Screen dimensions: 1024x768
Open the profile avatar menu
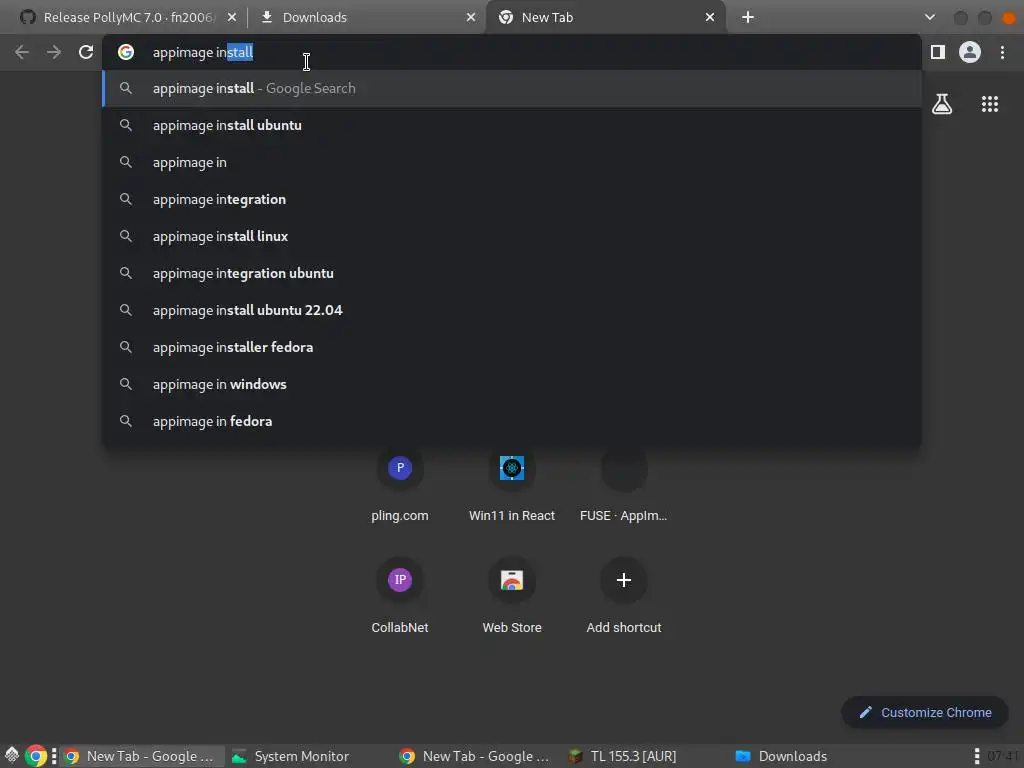[970, 52]
